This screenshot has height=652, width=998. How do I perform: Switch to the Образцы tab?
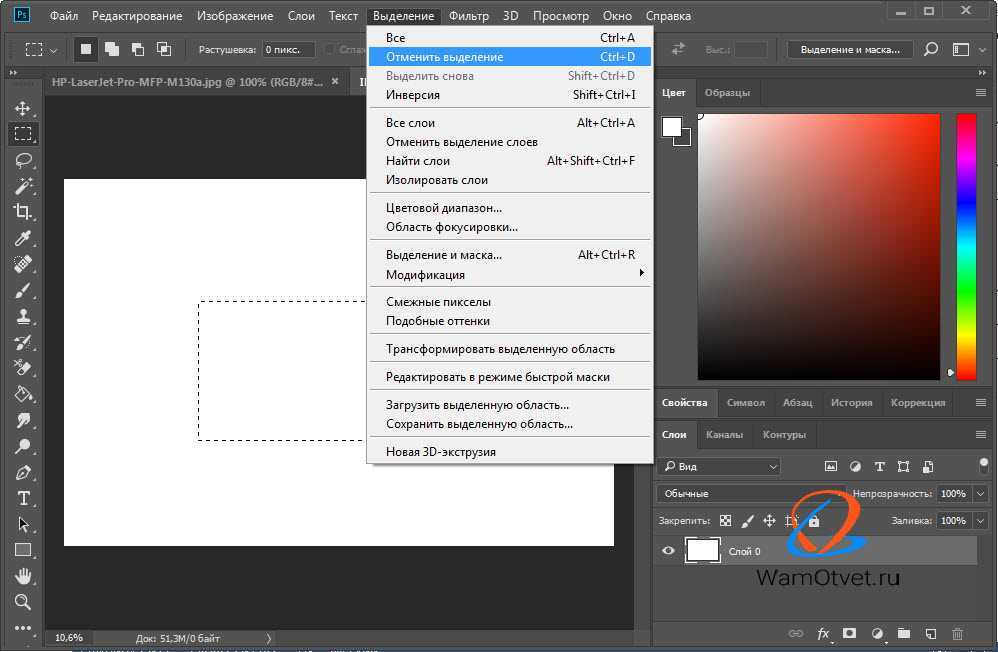coord(727,93)
